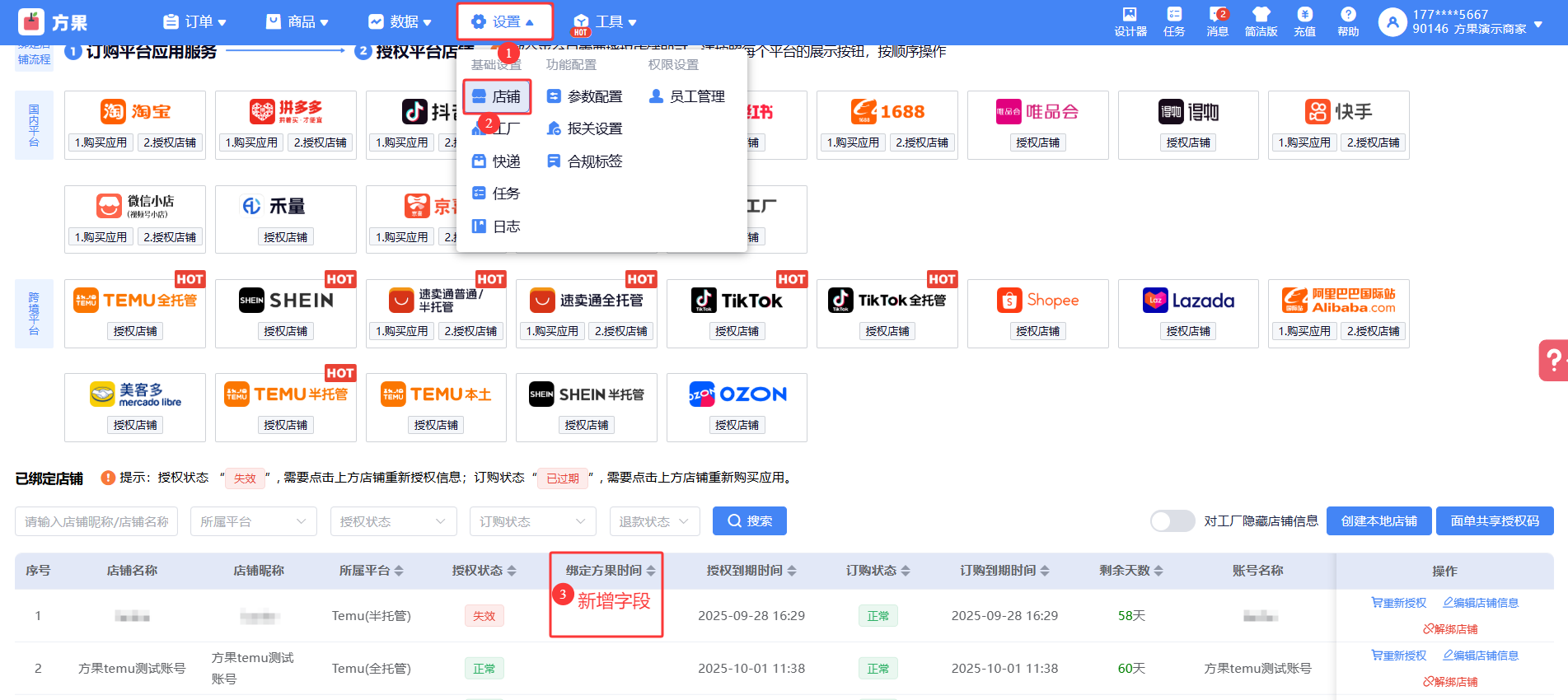Open the 订购状态 filter dropdown
Screen dimensions: 1568x700
(532, 521)
